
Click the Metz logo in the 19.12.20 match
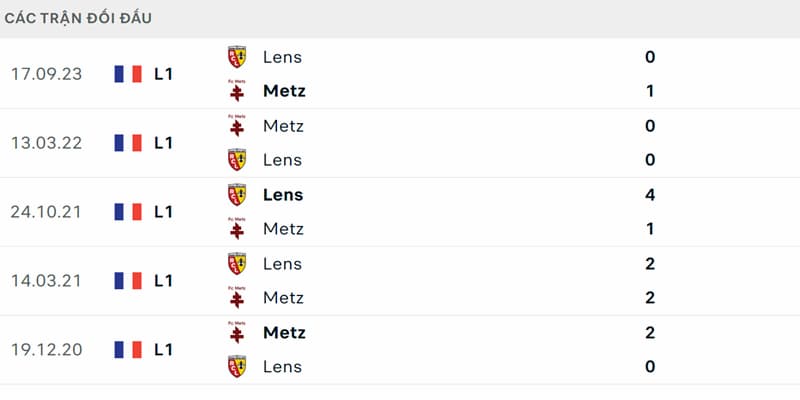237,332
